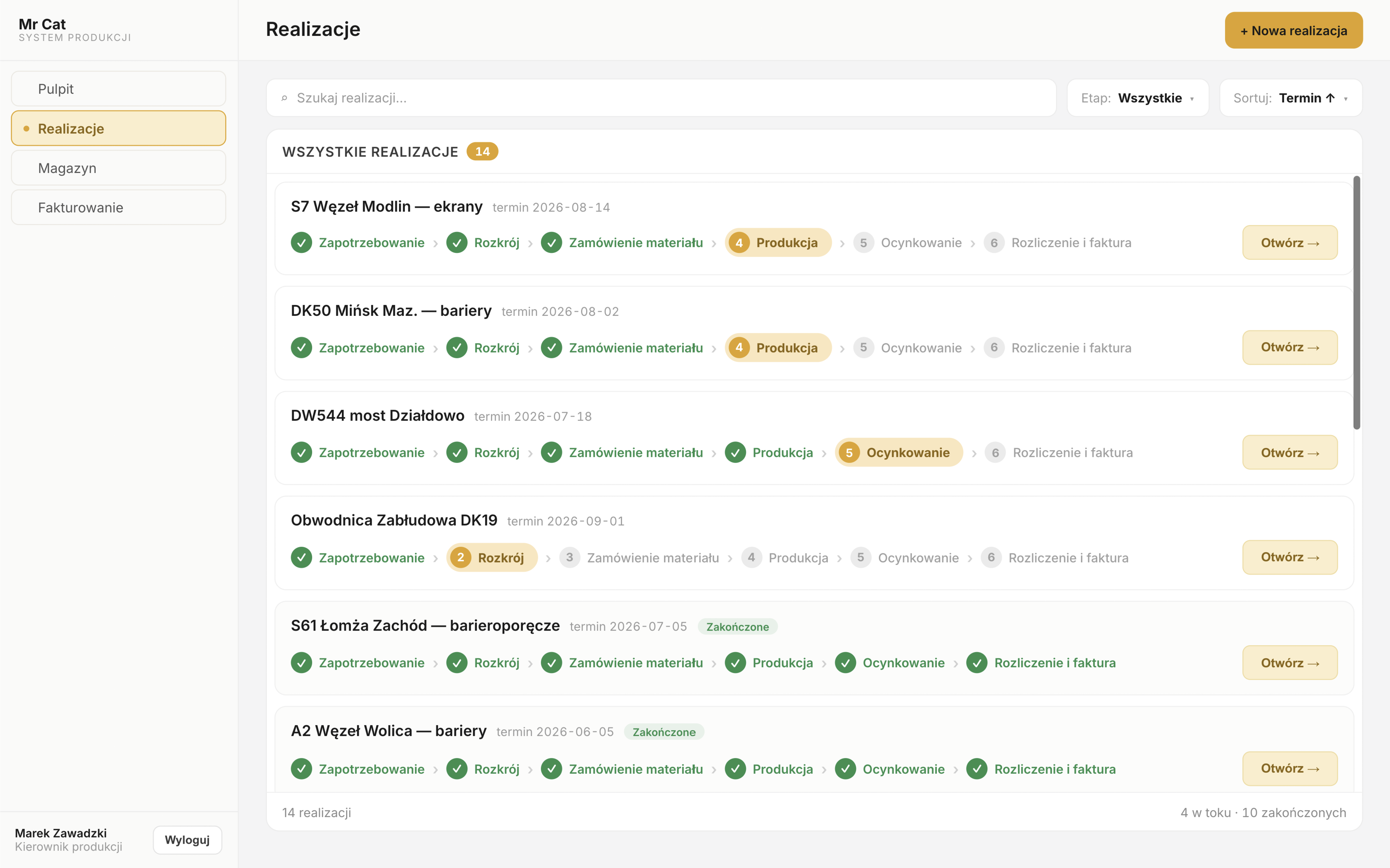The image size is (1390, 868).
Task: Click the realizations list scrollbar
Action: click(1357, 303)
